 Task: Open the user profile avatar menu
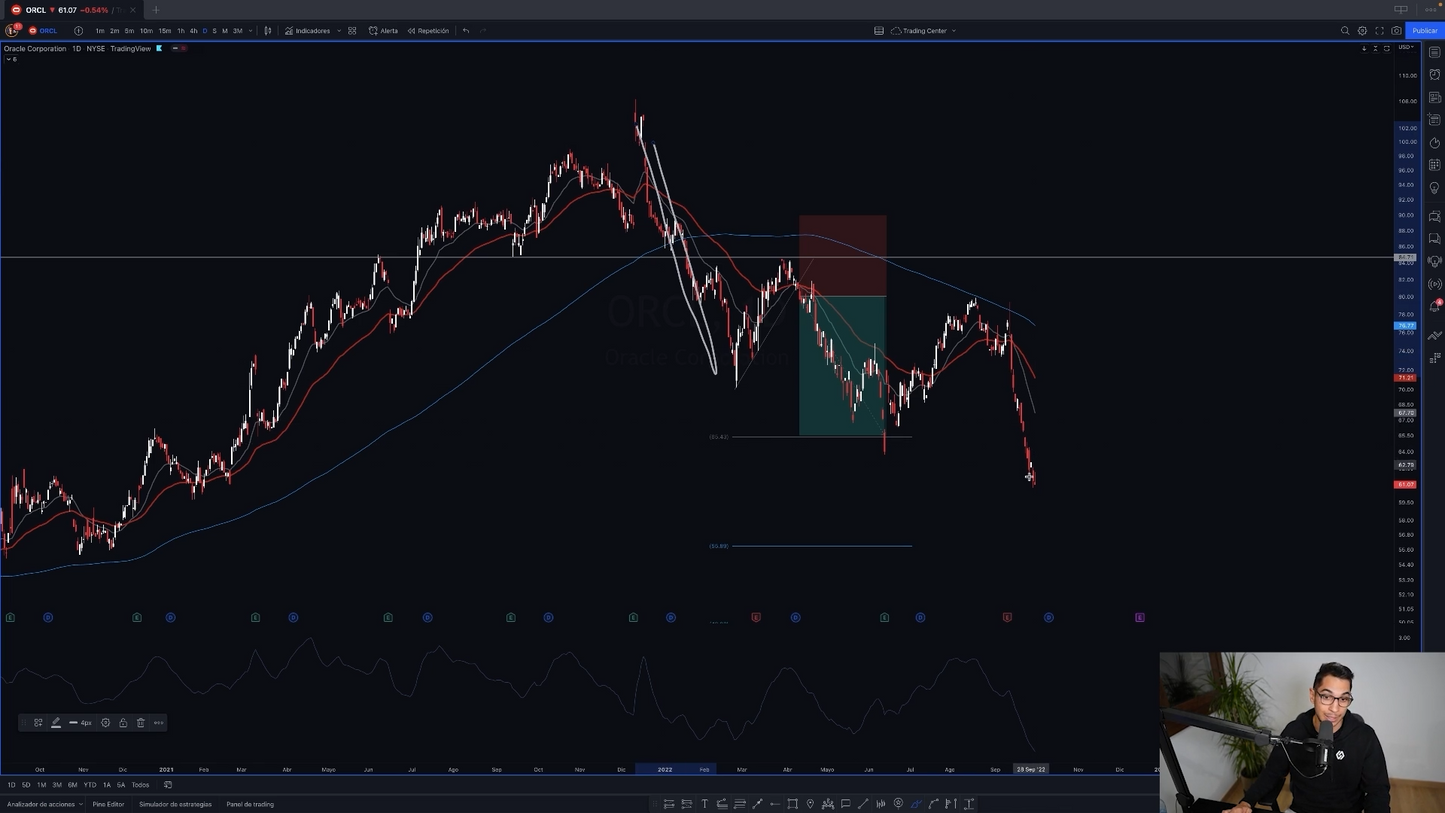point(11,31)
